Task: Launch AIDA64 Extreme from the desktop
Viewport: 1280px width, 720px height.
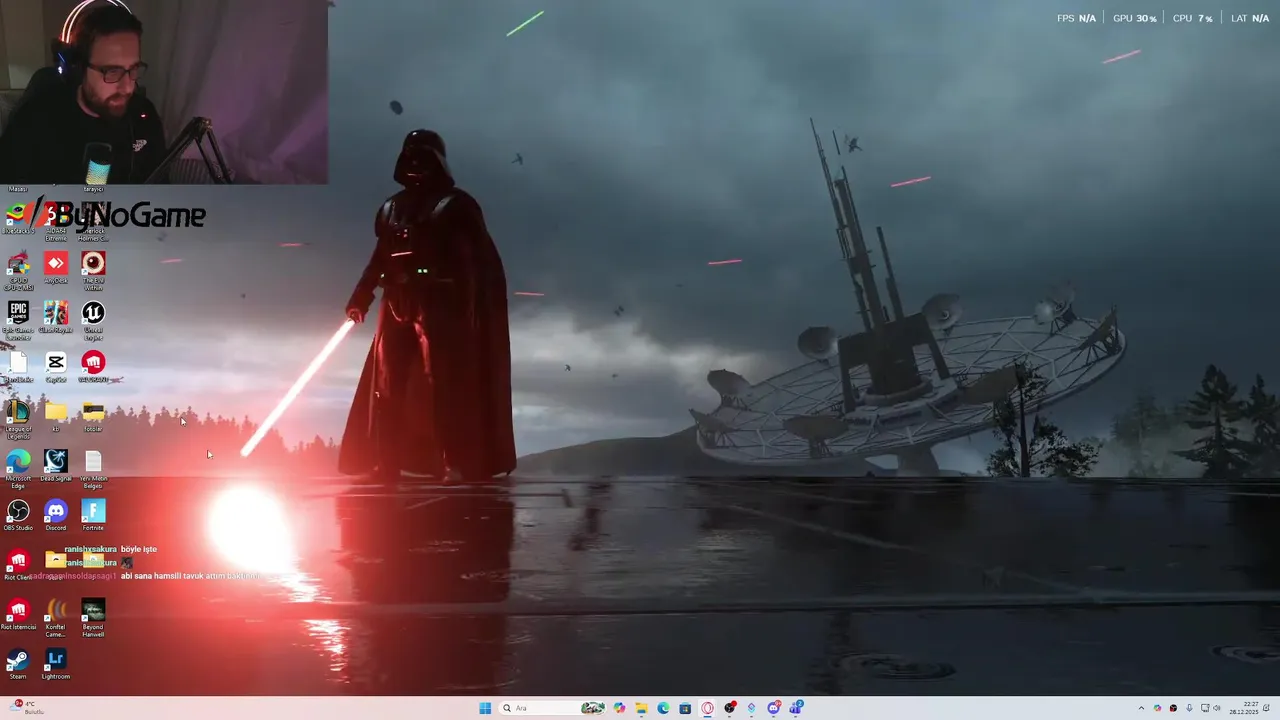Action: 56,222
